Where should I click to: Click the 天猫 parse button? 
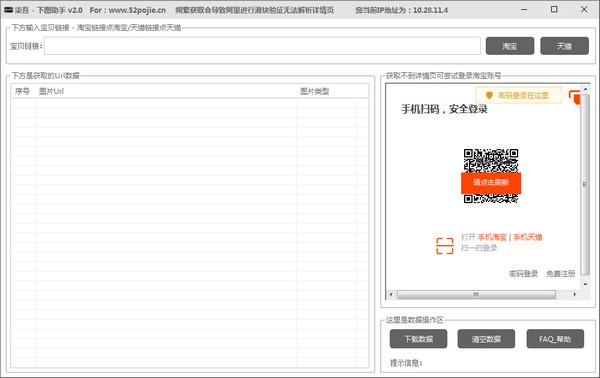pyautogui.click(x=564, y=46)
